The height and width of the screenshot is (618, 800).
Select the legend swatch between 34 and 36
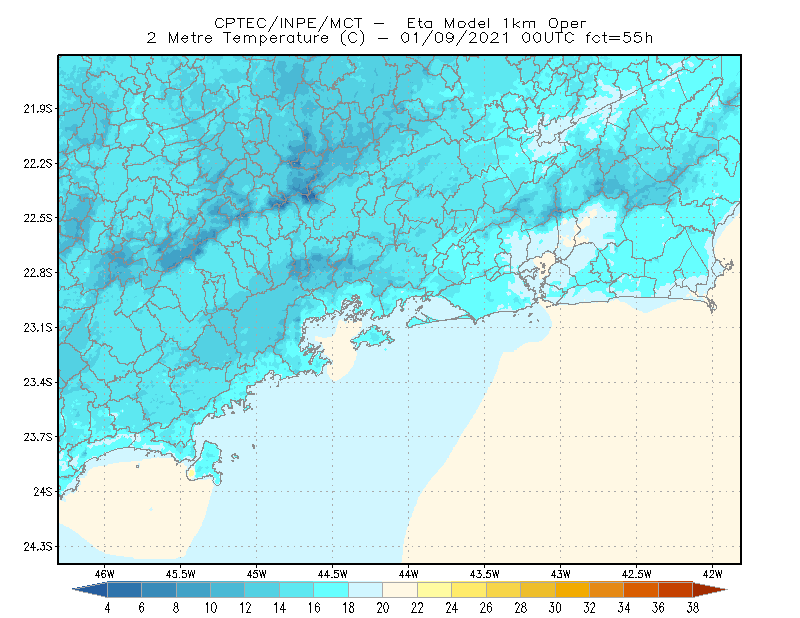641,590
